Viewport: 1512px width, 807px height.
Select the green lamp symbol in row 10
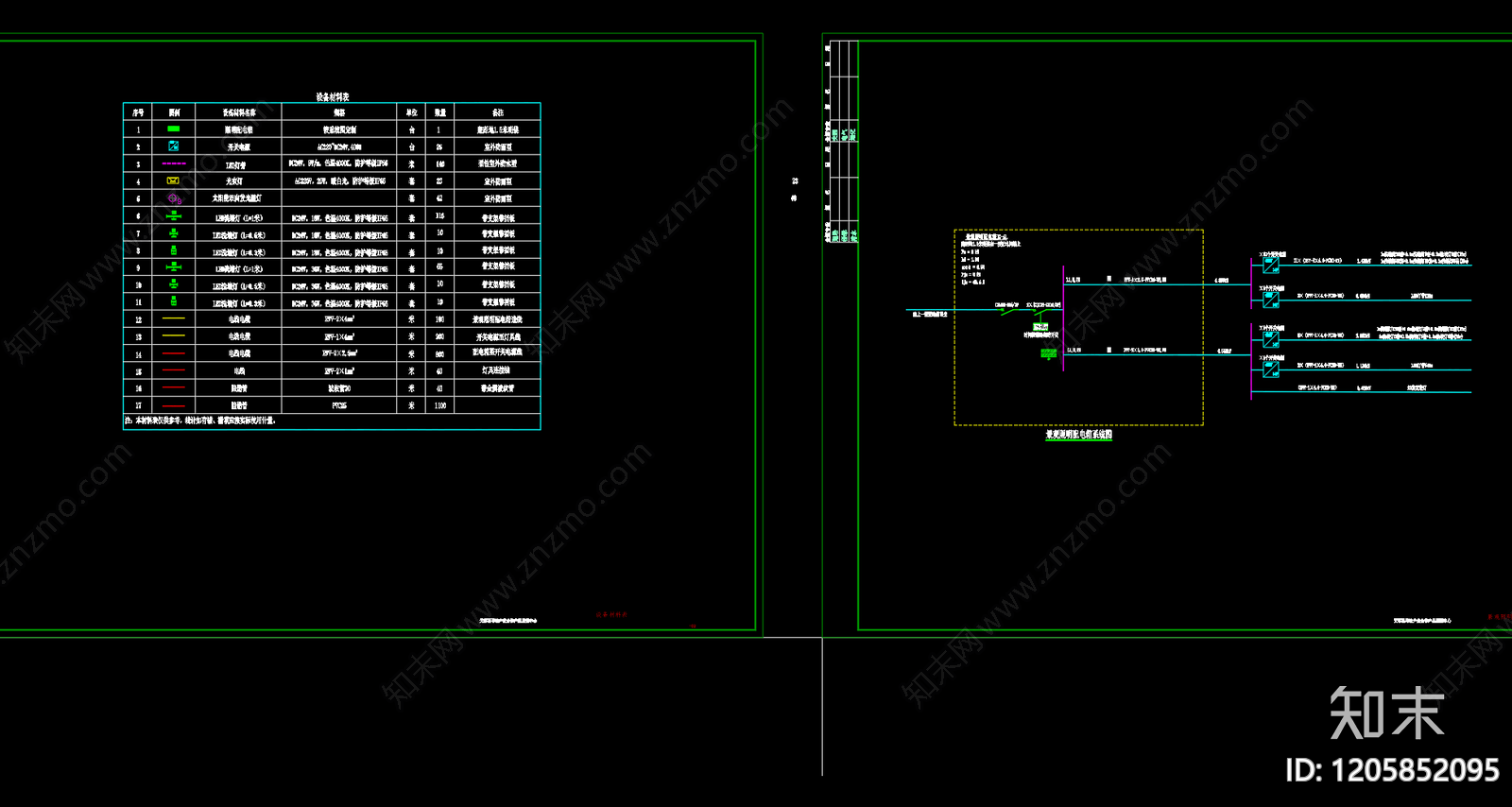pos(173,284)
